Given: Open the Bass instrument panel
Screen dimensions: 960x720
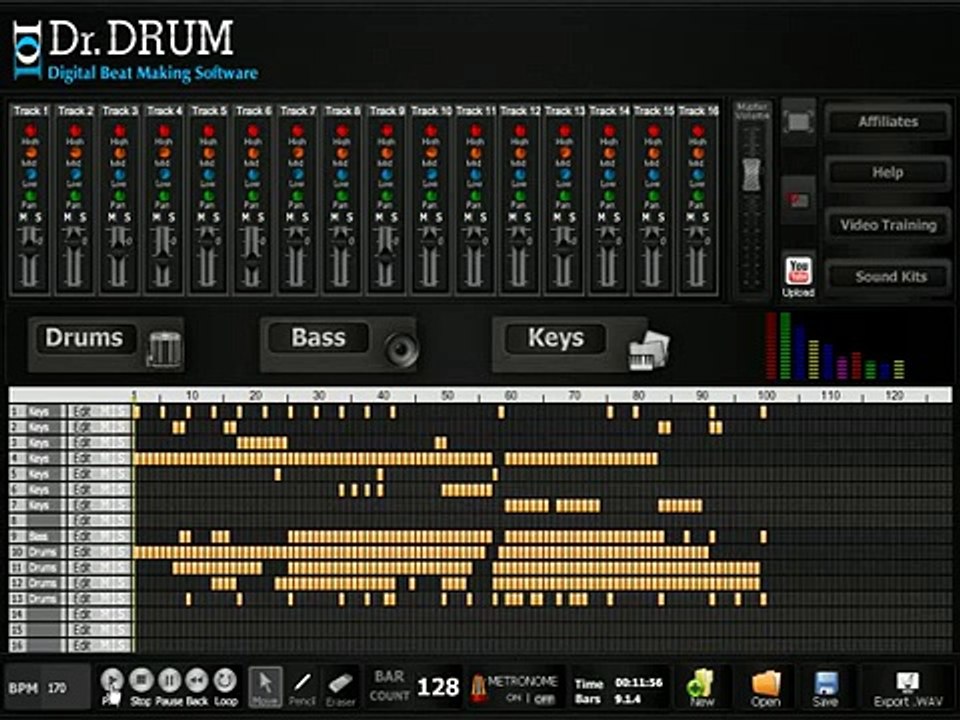Looking at the screenshot, I should tap(338, 343).
